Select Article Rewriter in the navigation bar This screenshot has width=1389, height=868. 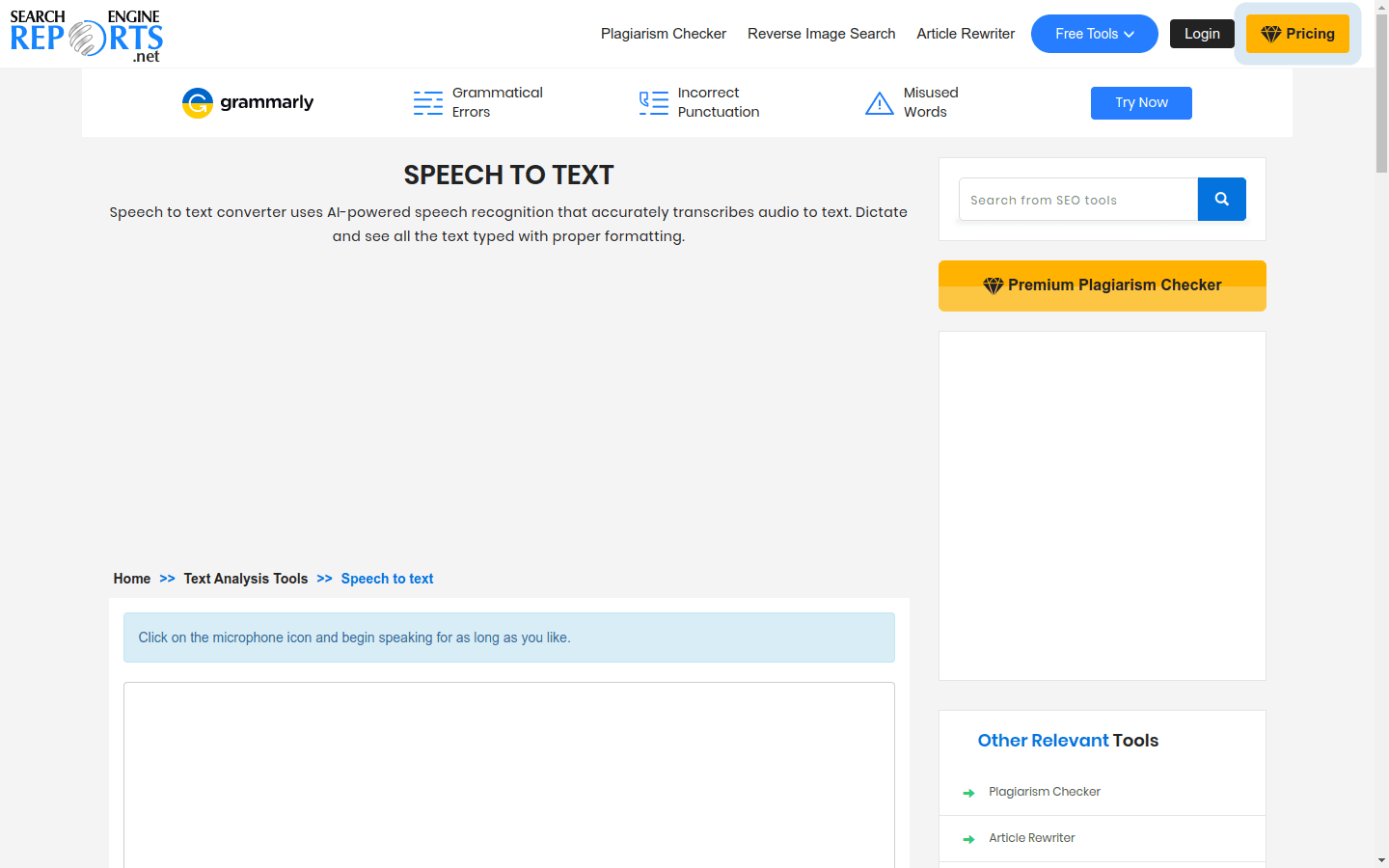(x=965, y=33)
